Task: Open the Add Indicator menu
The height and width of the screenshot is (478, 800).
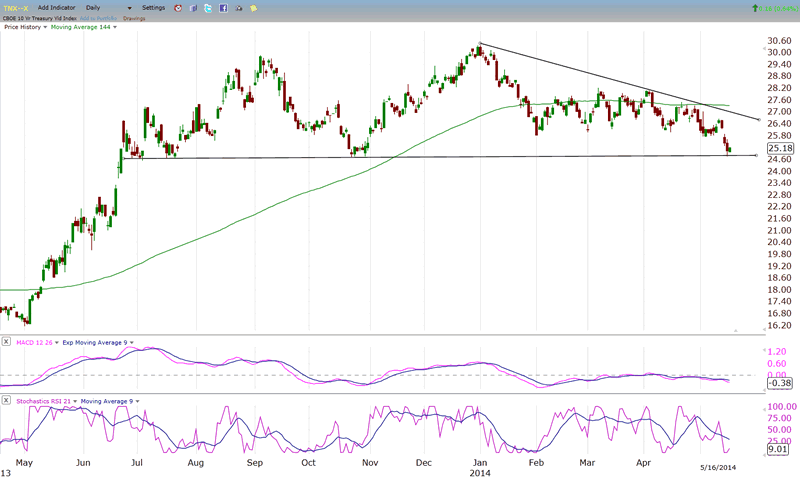Action: click(x=59, y=8)
